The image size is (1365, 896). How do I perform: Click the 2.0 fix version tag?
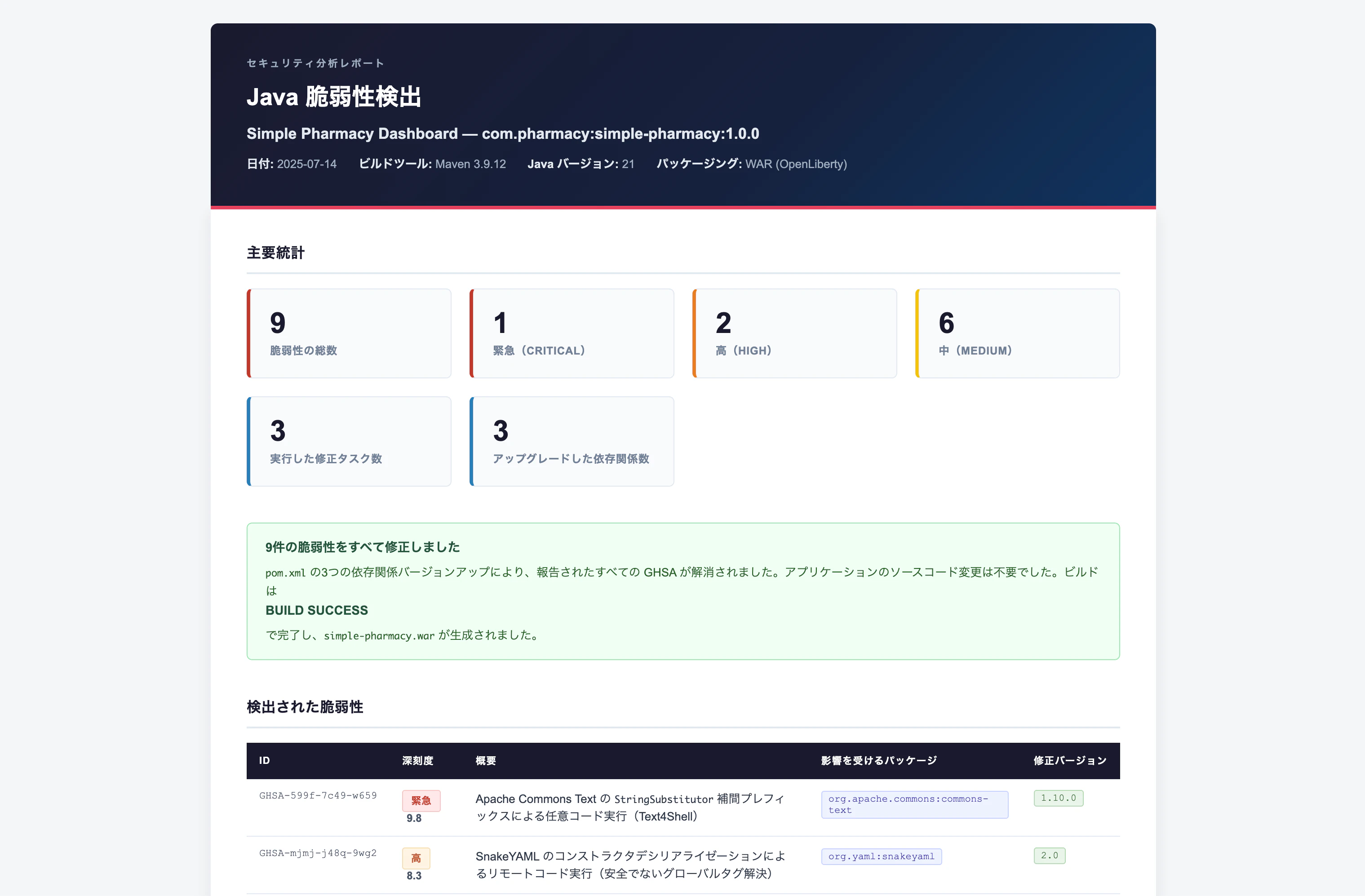tap(1050, 856)
